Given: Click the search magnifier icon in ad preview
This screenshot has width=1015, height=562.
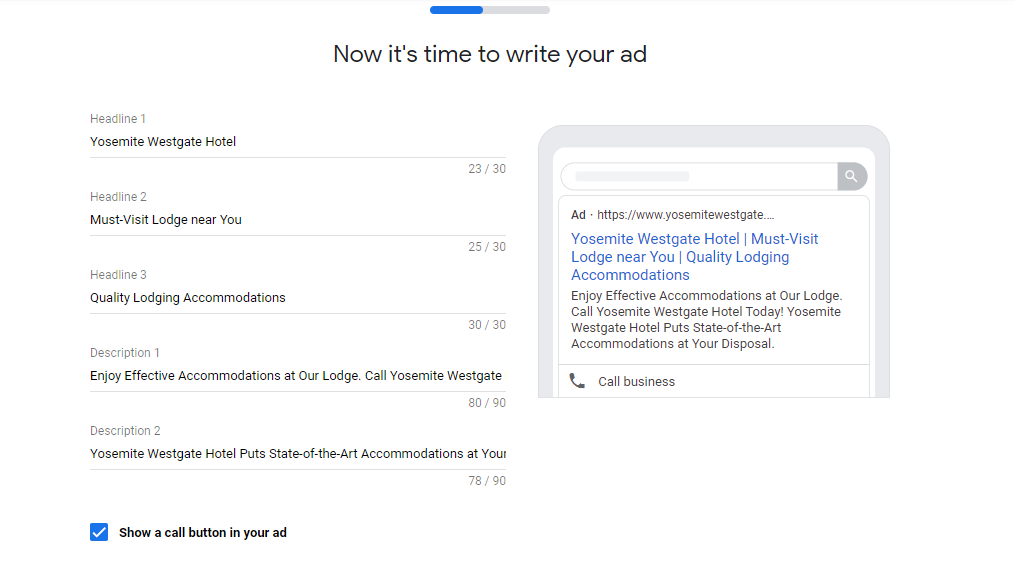Looking at the screenshot, I should point(852,176).
